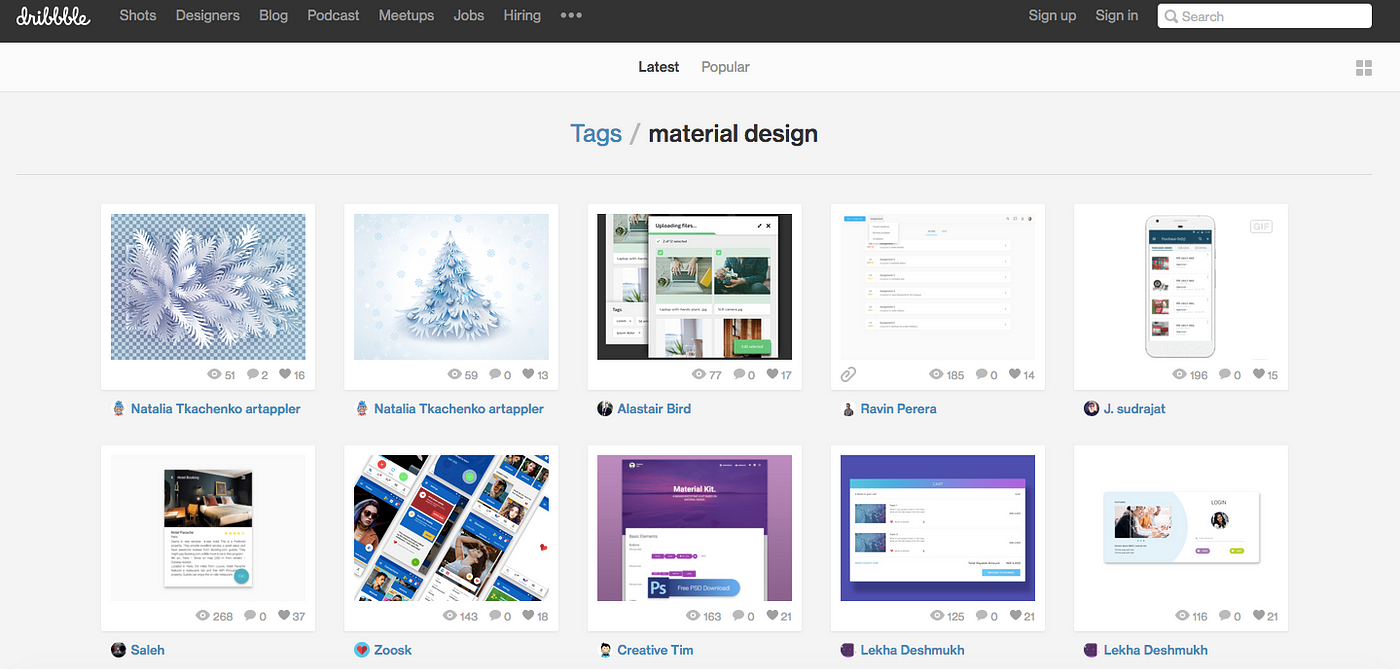
Task: Like the shot with 13 likes
Action: pyautogui.click(x=528, y=375)
